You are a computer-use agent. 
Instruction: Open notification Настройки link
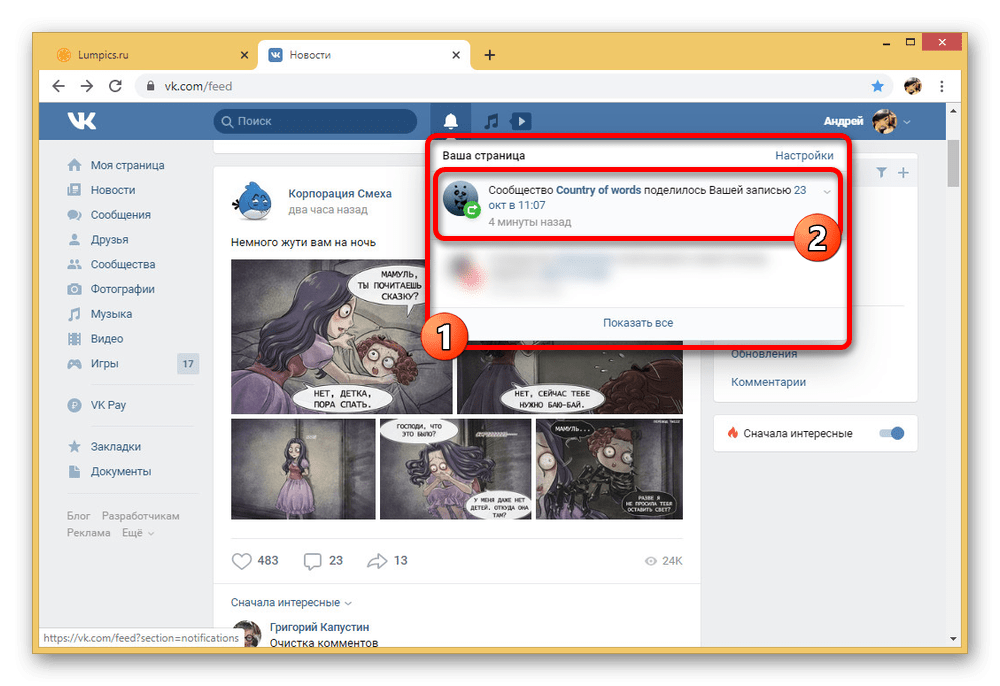tap(804, 156)
